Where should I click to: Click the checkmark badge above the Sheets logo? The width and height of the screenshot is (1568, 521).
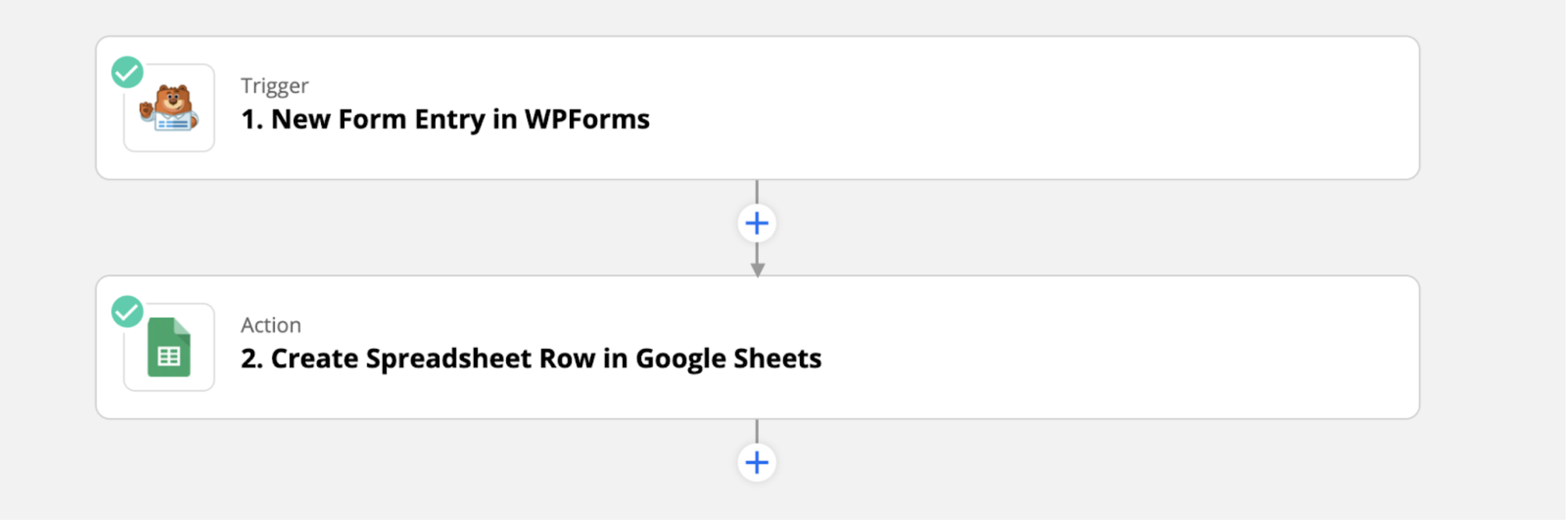click(128, 314)
